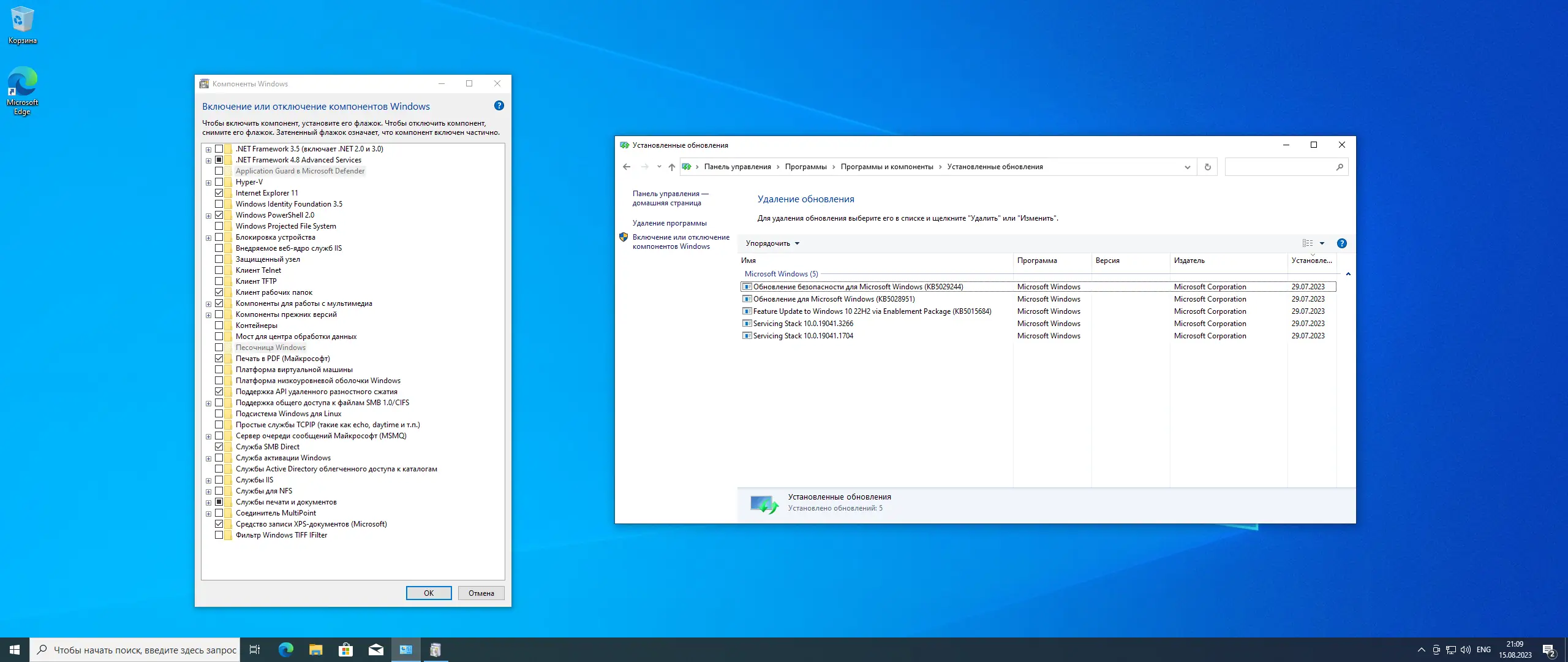
Task: Check the Telnet client checkbox
Action: click(x=219, y=270)
